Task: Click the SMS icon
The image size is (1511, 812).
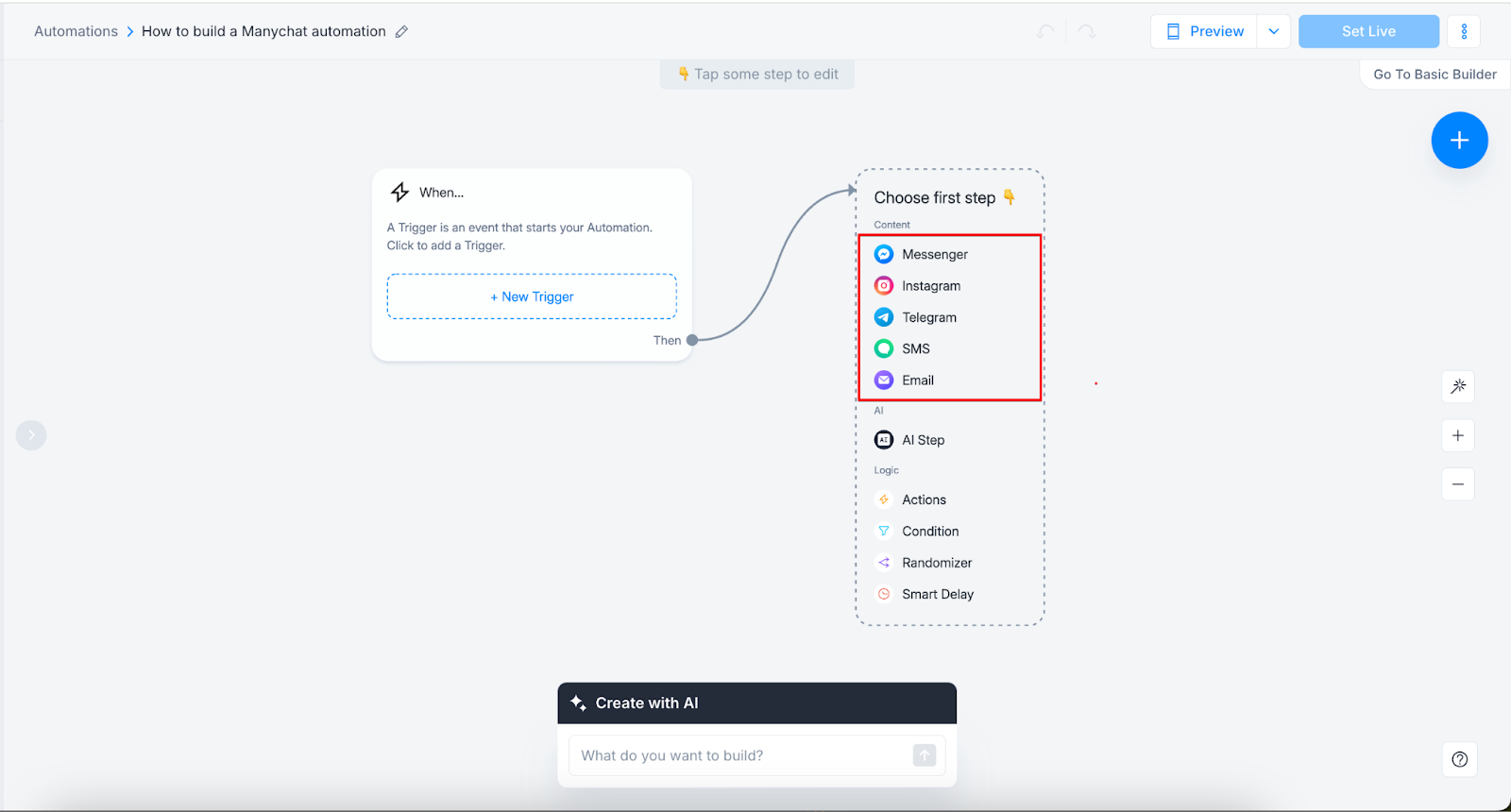Action: coord(884,348)
